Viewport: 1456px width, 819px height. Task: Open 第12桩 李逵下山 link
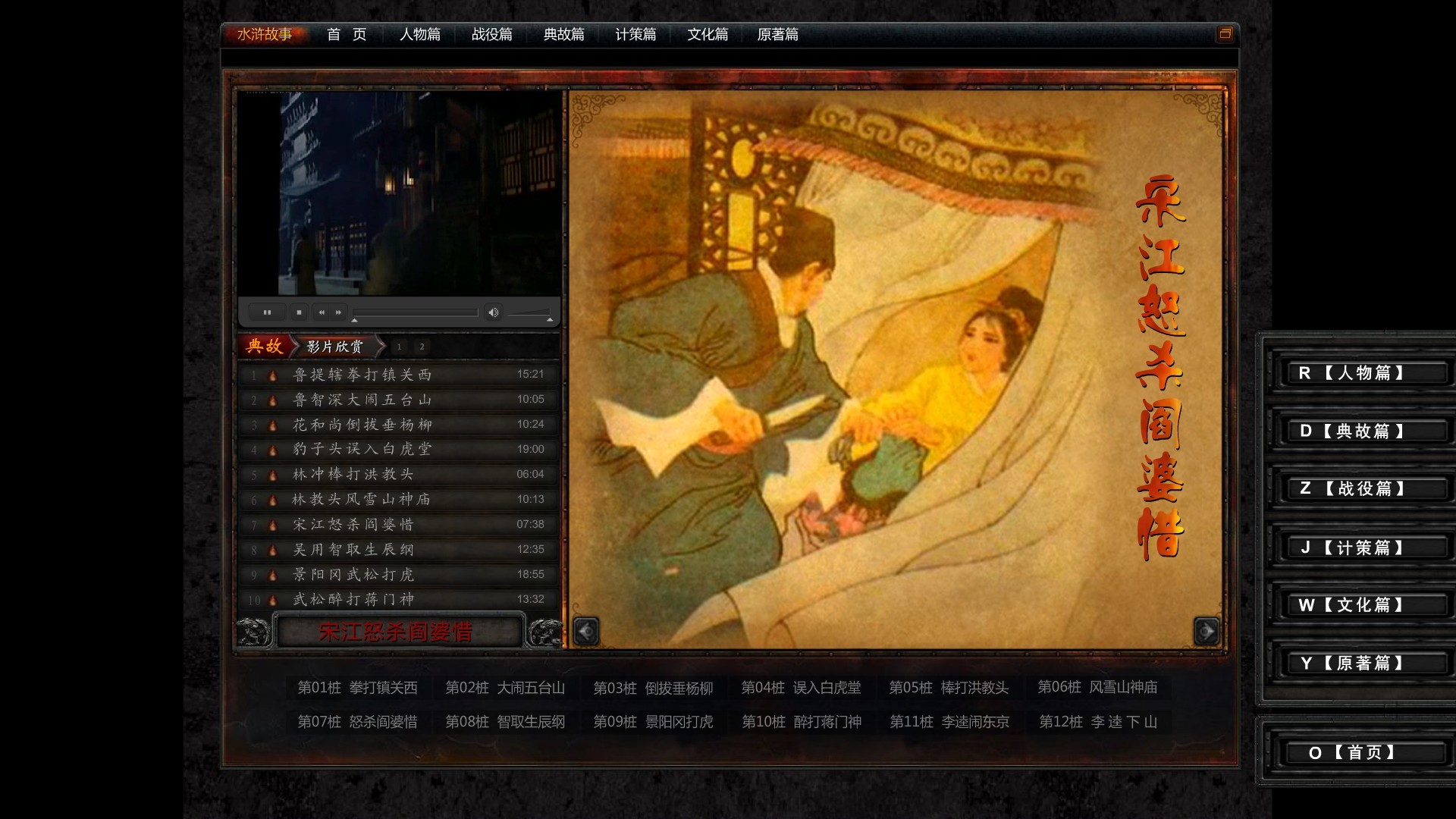[x=1098, y=722]
